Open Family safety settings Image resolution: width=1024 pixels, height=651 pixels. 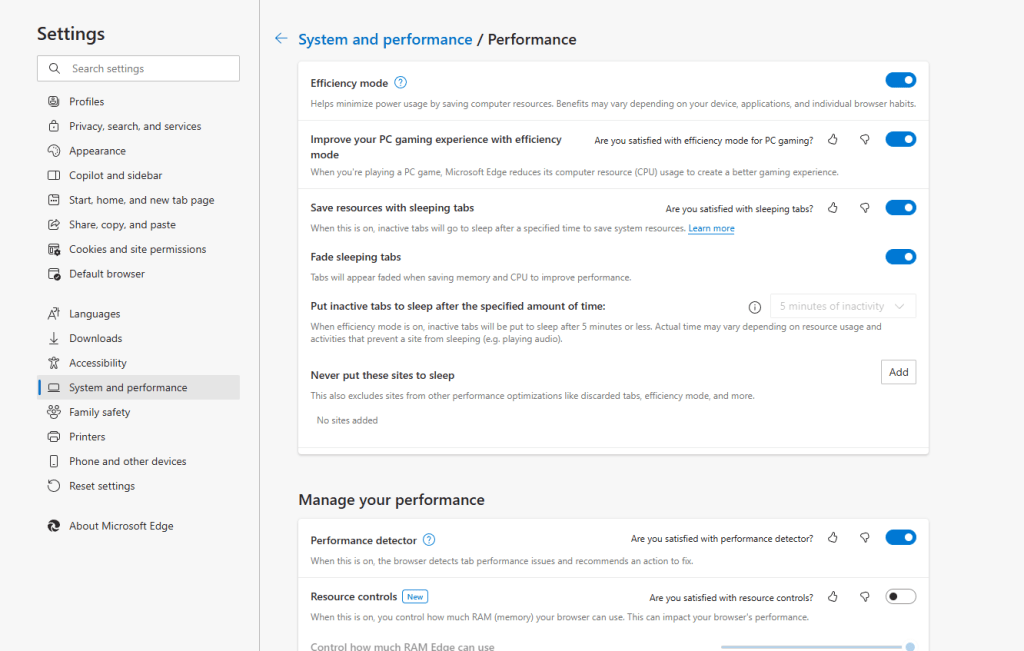point(138,412)
